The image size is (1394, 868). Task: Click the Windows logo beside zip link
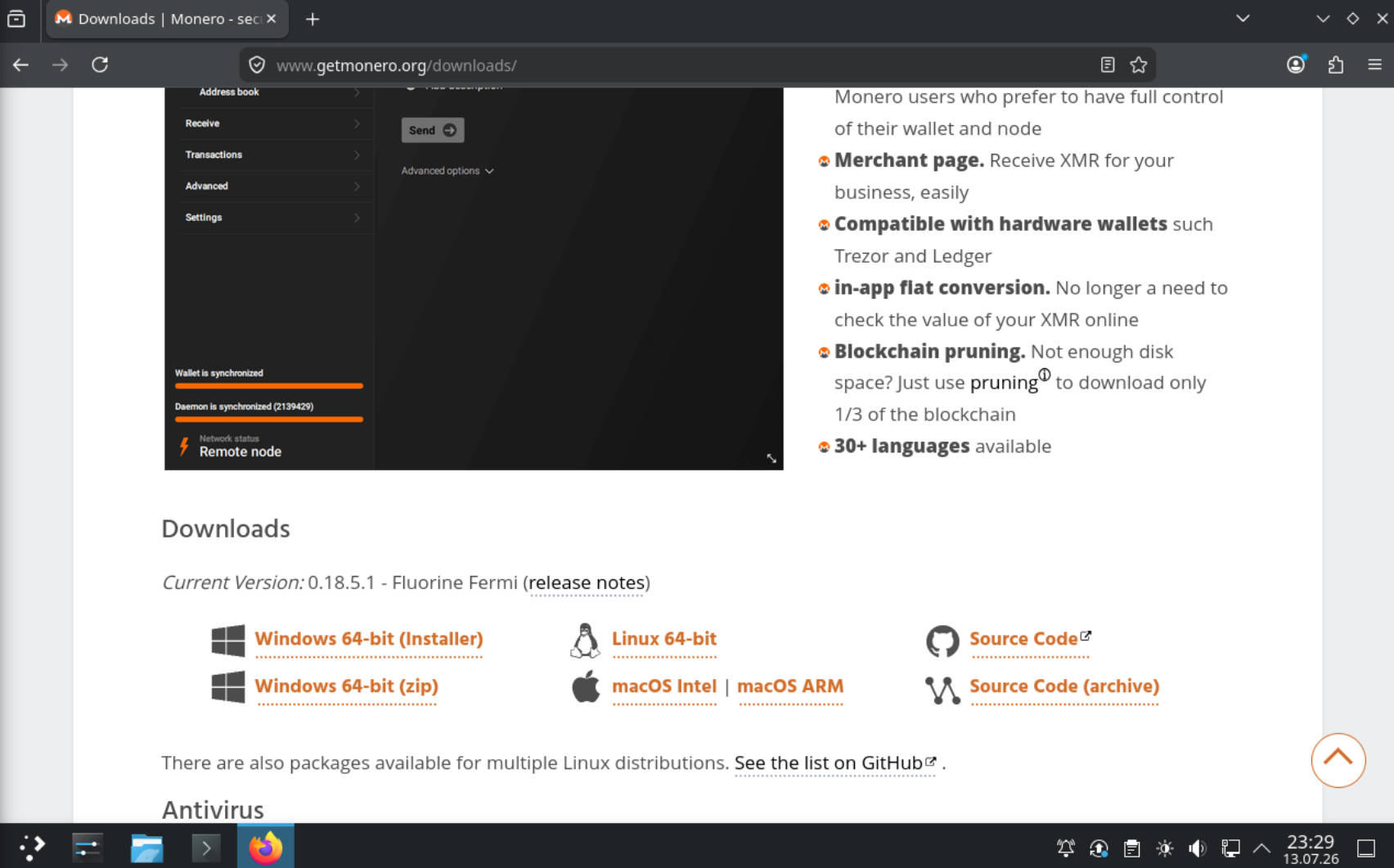227,687
